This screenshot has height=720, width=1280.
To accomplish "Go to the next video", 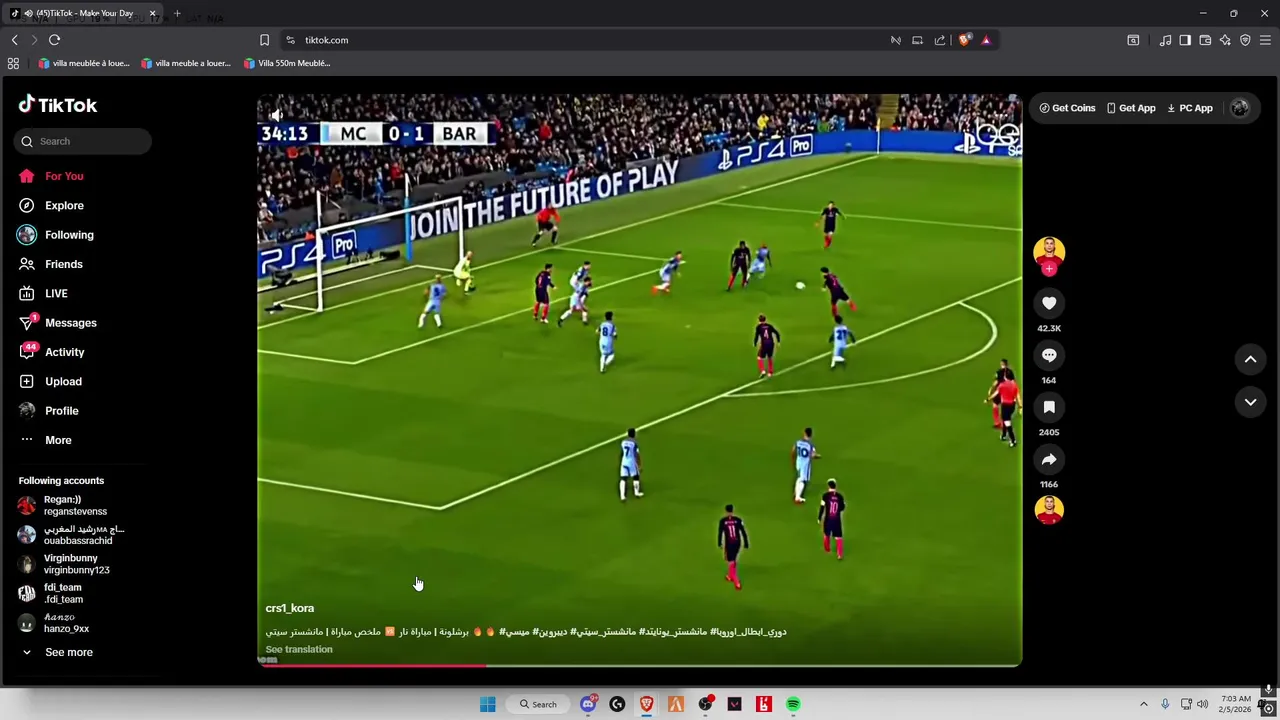I will coord(1250,402).
